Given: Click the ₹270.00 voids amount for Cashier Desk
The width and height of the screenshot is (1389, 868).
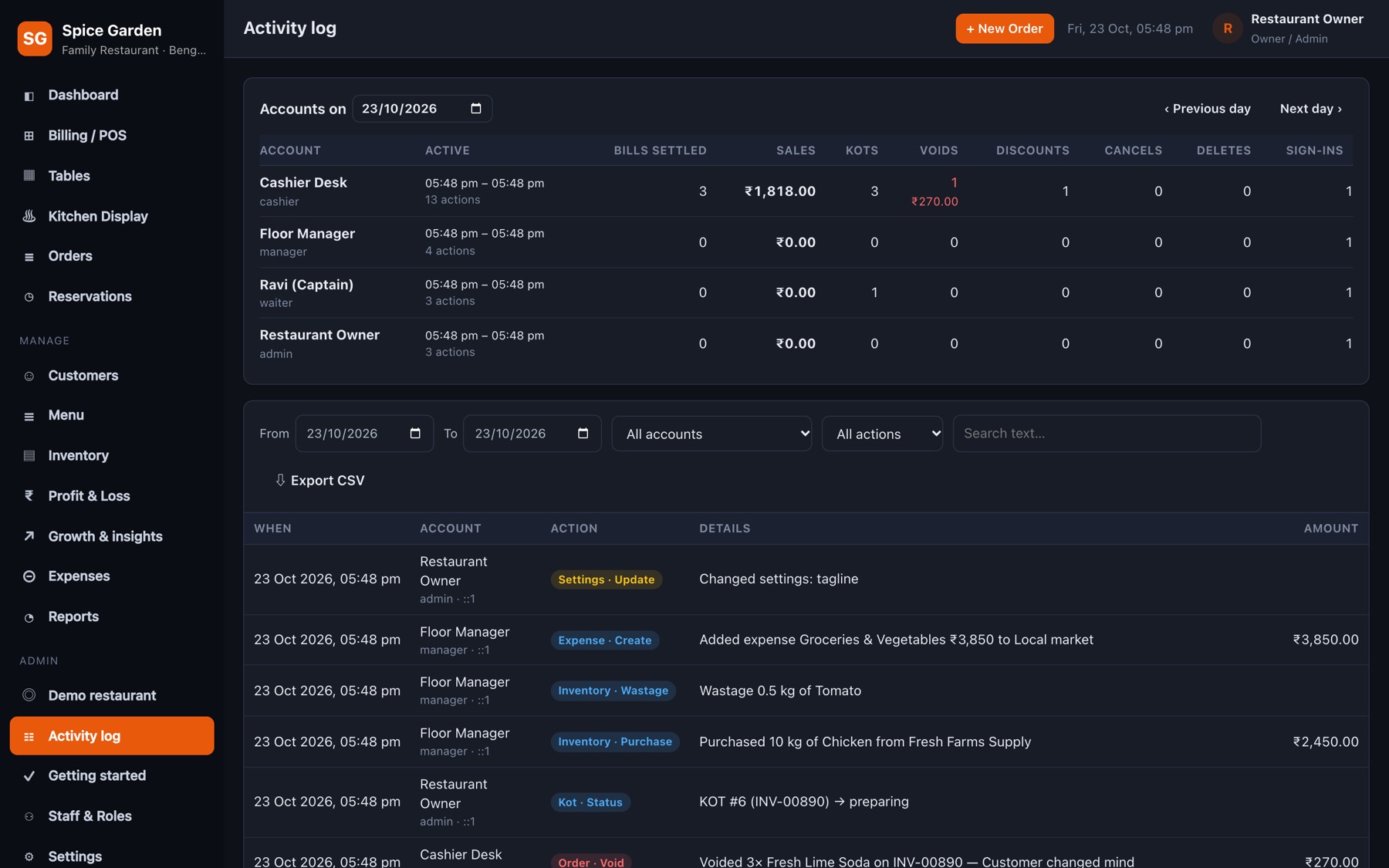Looking at the screenshot, I should [x=934, y=201].
